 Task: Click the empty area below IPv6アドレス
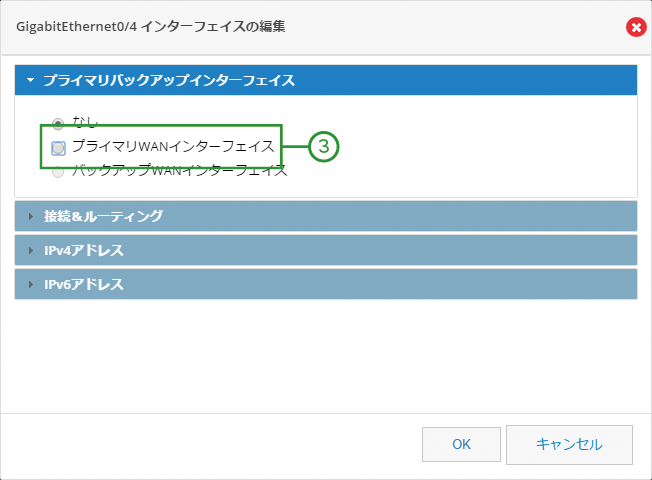pos(326,356)
